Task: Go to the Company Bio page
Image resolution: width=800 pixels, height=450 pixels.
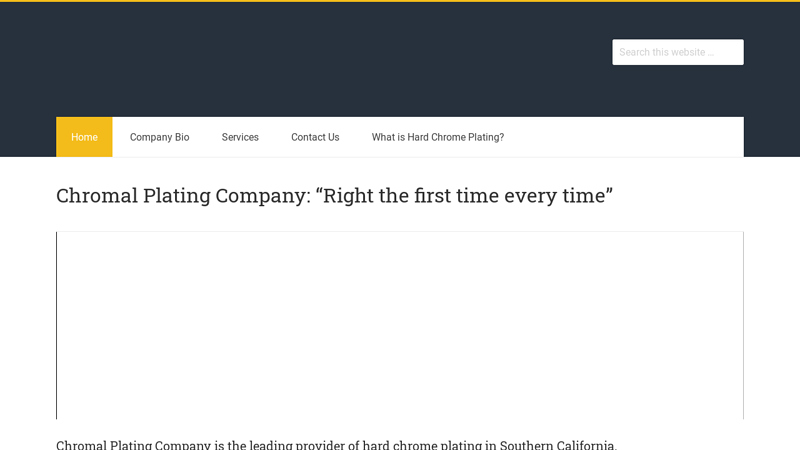Action: pyautogui.click(x=159, y=137)
